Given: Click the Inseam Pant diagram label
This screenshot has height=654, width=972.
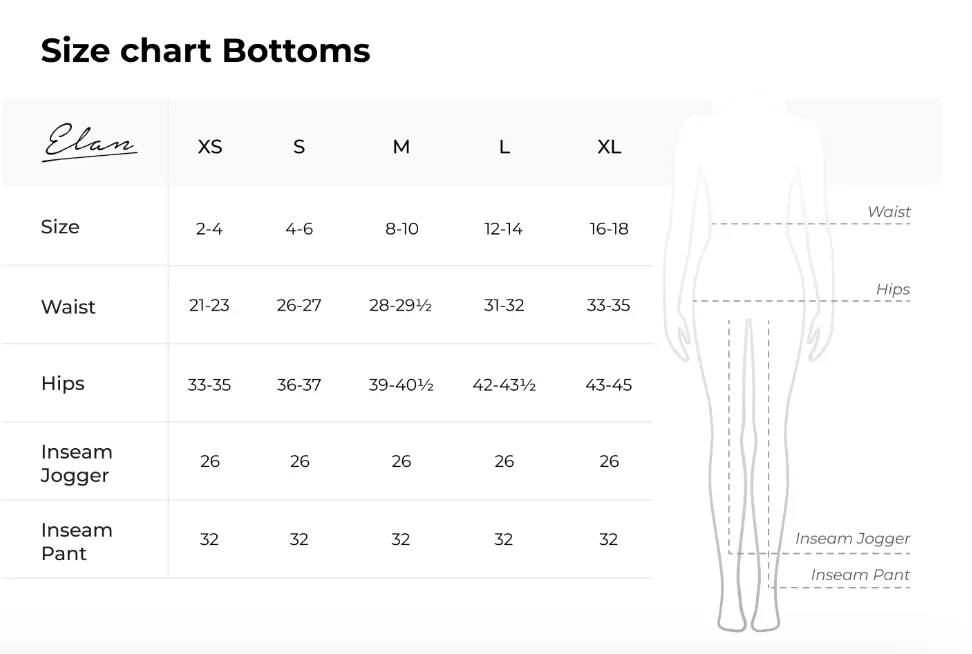Looking at the screenshot, I should coord(860,575).
